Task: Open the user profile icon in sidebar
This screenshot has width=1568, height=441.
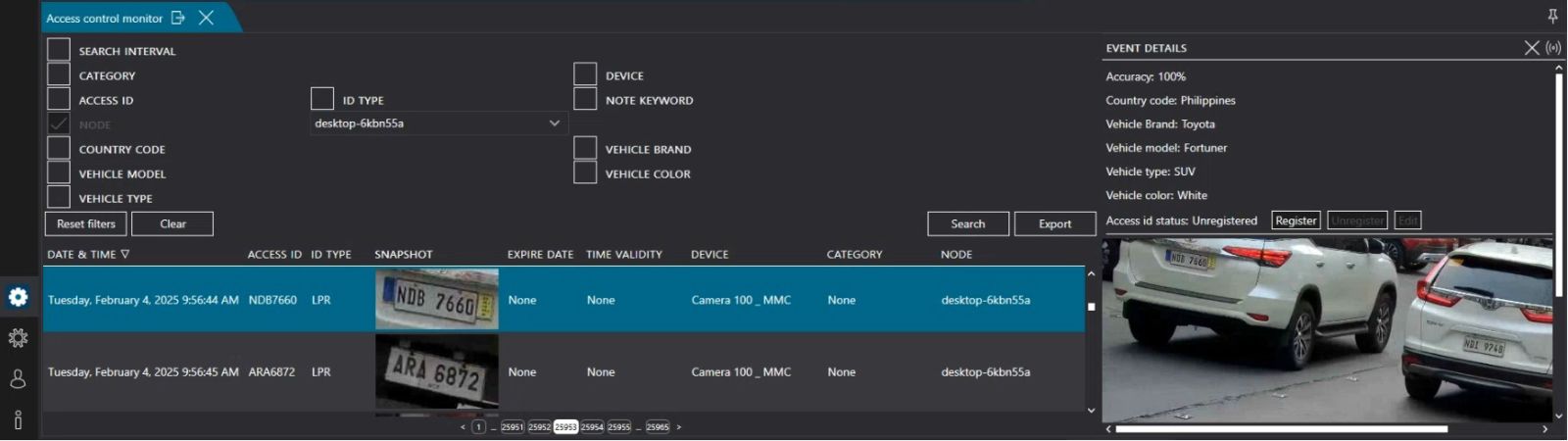Action: (18, 379)
